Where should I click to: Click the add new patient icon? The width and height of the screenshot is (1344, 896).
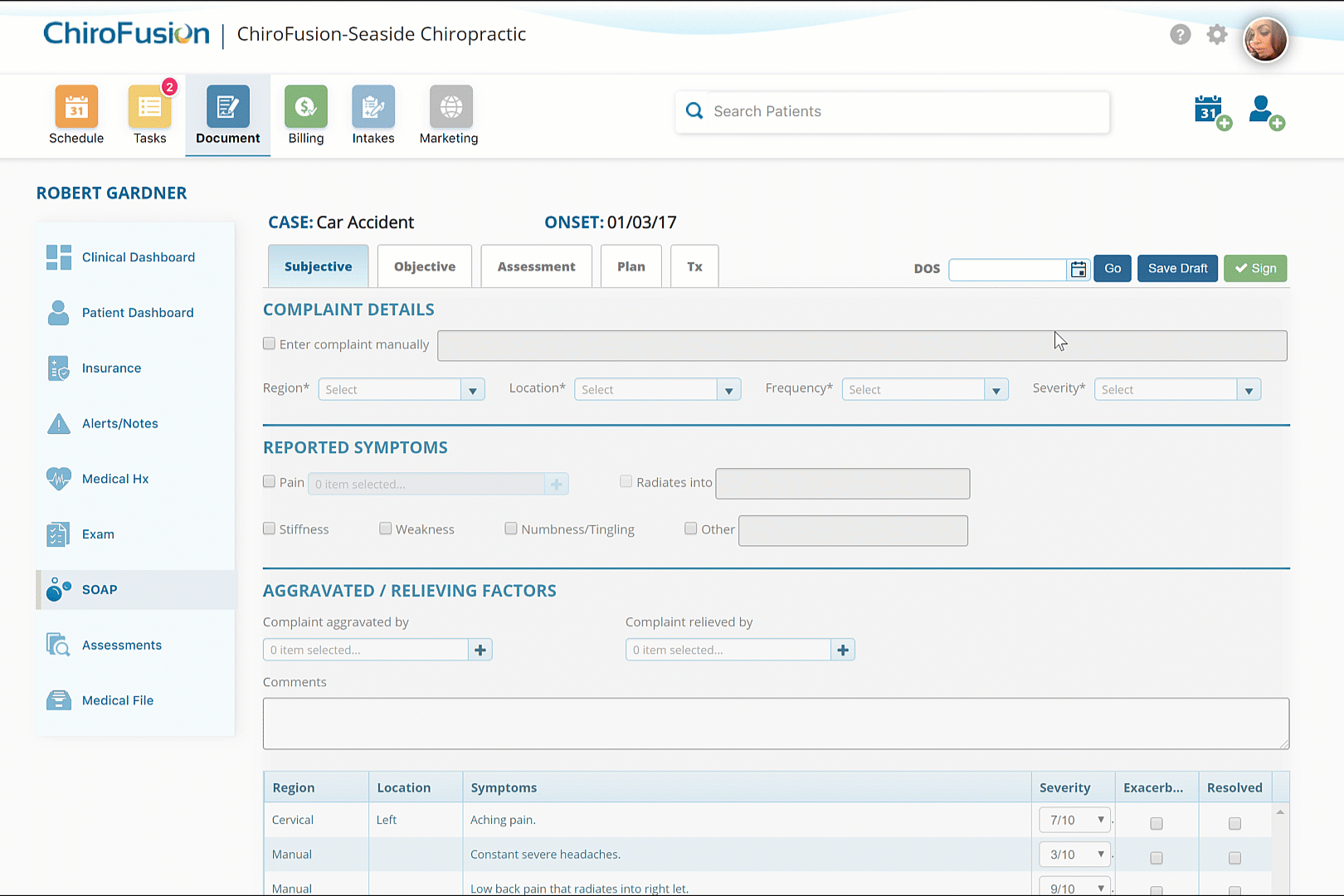coord(1267,112)
